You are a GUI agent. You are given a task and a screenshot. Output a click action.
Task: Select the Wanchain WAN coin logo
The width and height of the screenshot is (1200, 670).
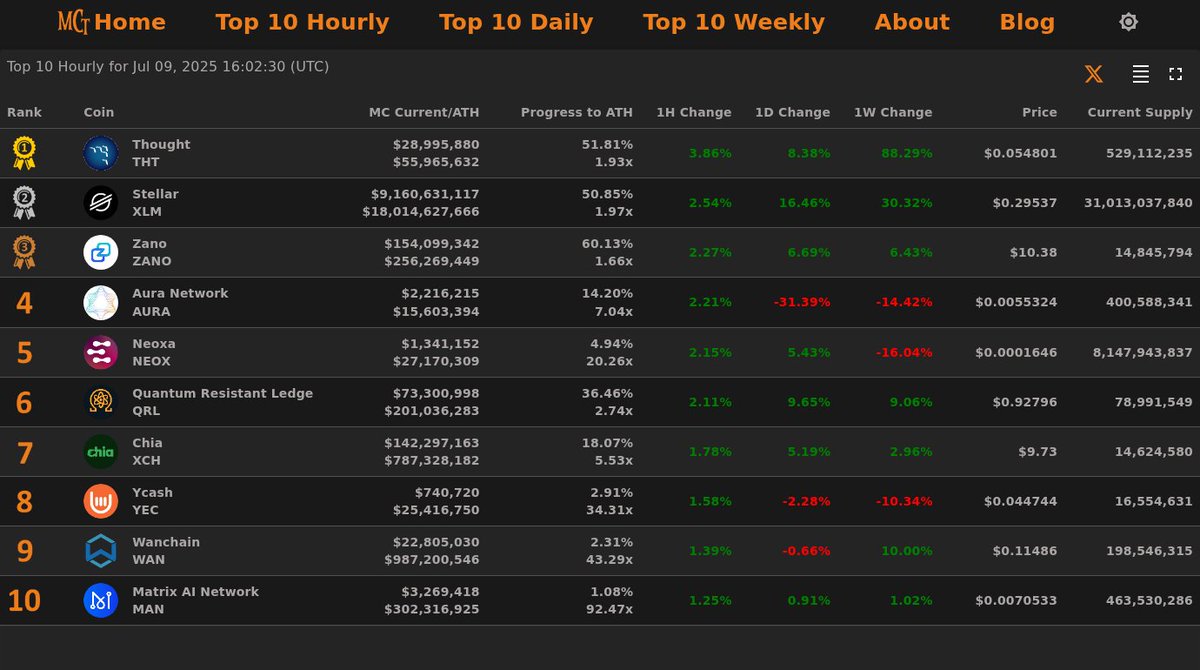[x=100, y=551]
